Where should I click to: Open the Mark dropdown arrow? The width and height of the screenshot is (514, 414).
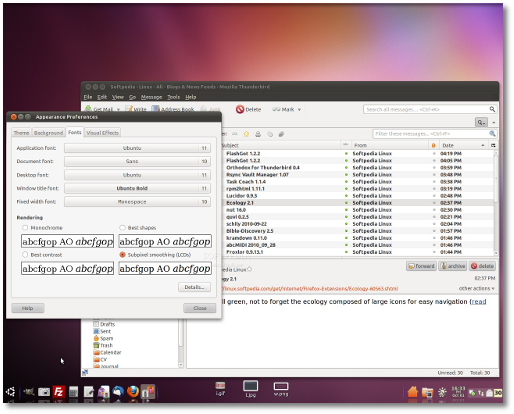click(299, 110)
